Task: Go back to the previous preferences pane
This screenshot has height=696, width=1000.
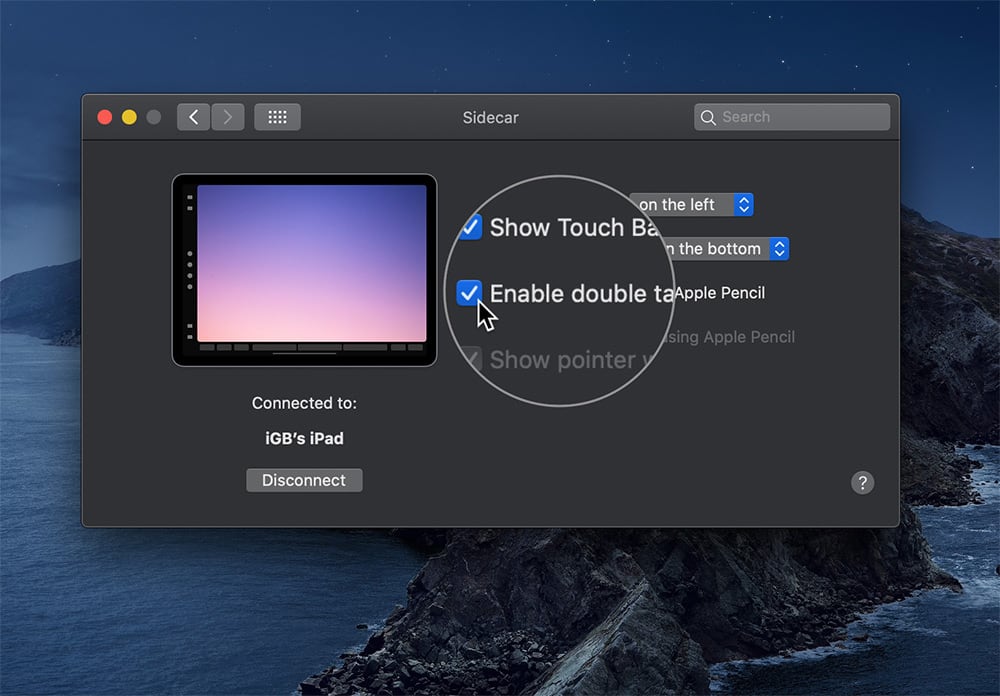Action: (x=193, y=116)
